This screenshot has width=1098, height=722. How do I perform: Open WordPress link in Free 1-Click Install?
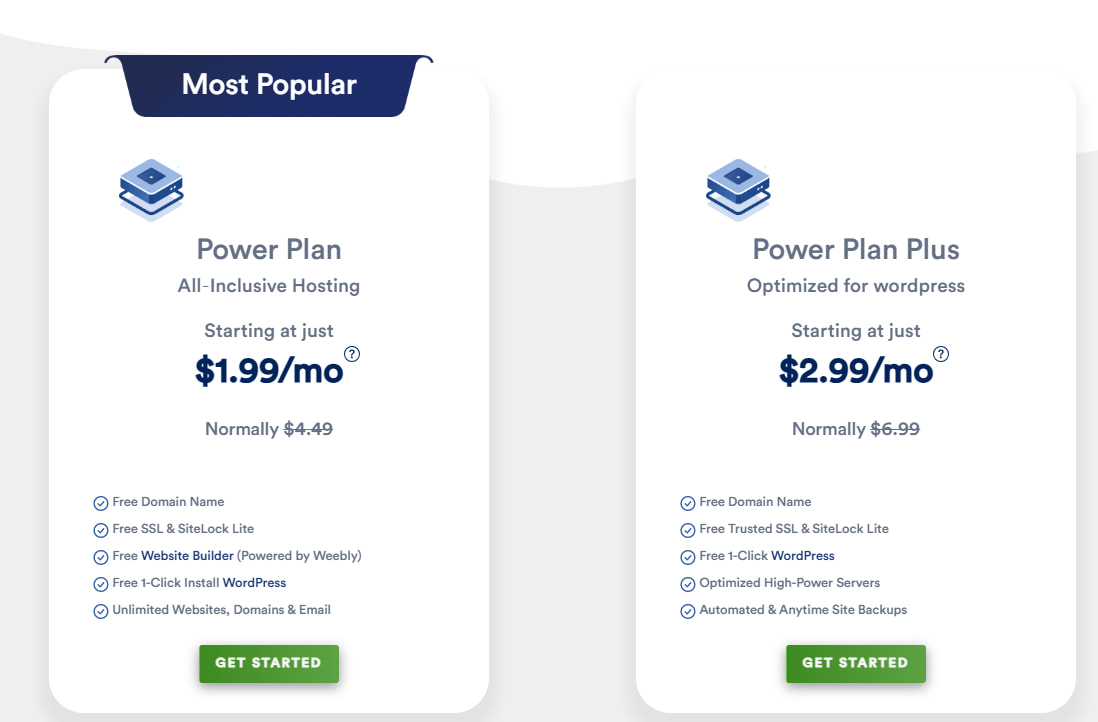[x=254, y=583]
